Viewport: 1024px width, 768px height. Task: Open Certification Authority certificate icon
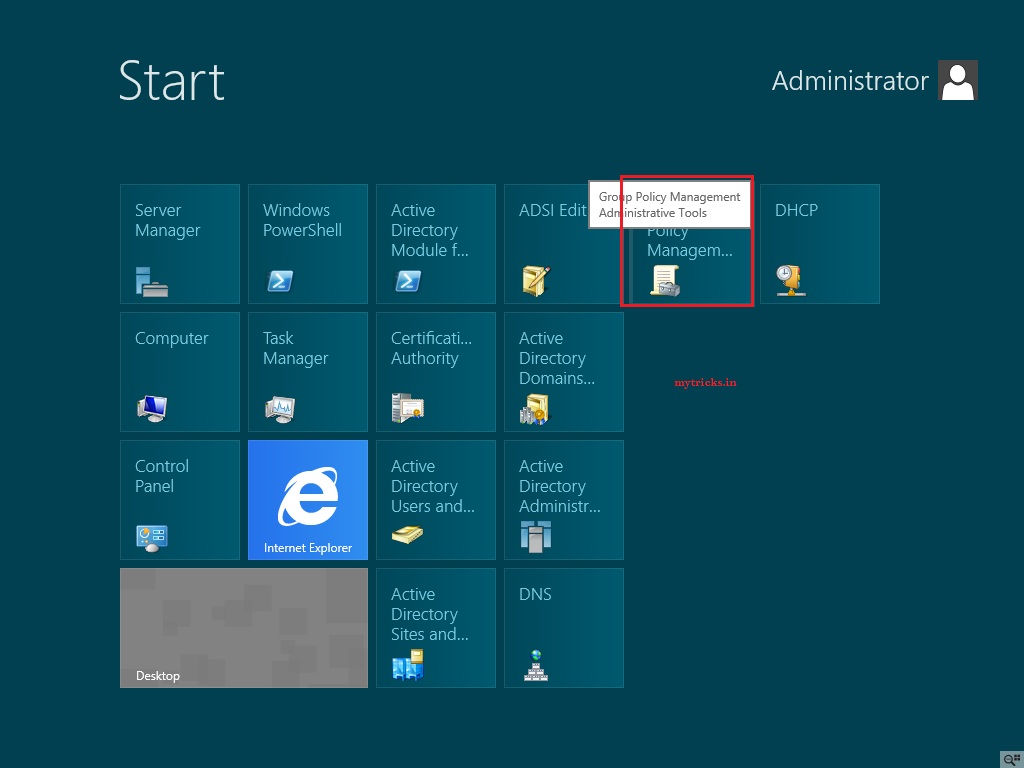click(408, 408)
